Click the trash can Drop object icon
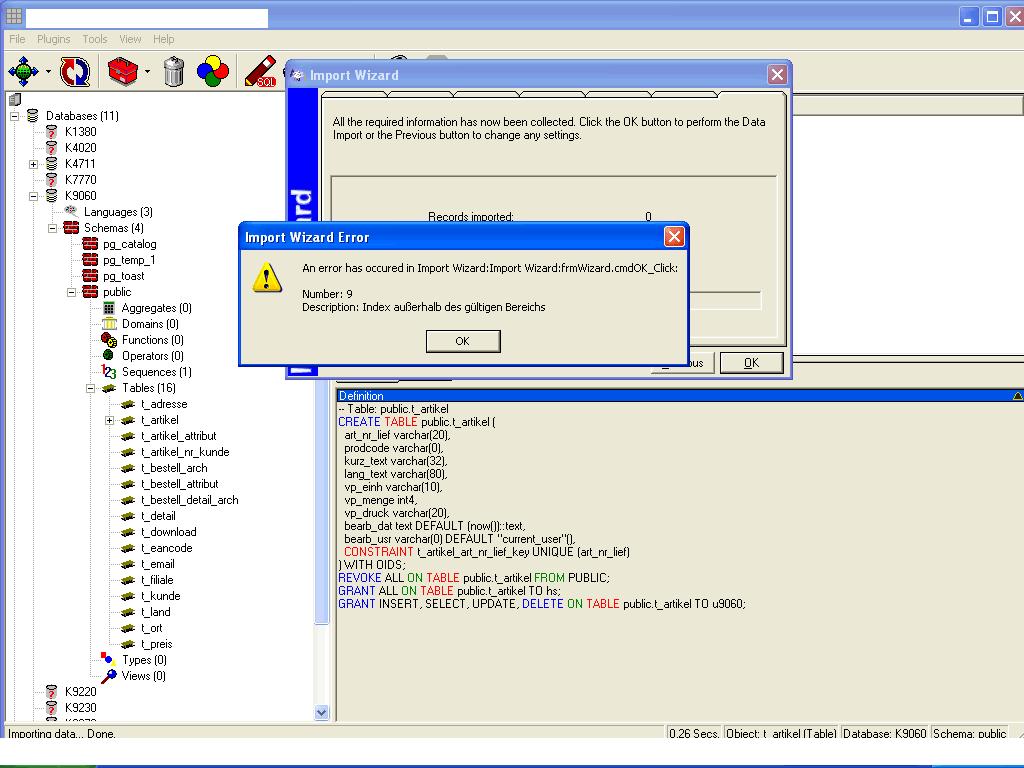This screenshot has width=1024, height=768. pyautogui.click(x=174, y=71)
